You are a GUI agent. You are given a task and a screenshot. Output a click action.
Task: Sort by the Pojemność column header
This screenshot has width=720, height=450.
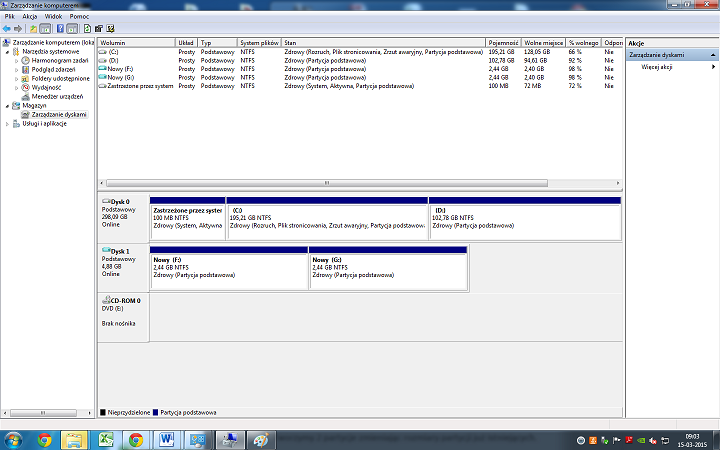tap(502, 43)
